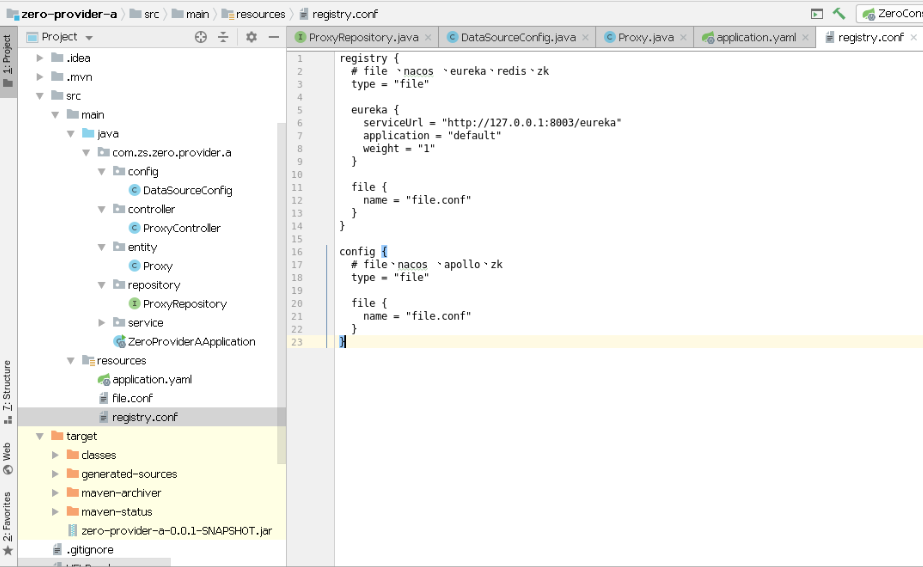The width and height of the screenshot is (923, 567).
Task: Open the Structure tool window sidebar tab
Action: point(8,392)
